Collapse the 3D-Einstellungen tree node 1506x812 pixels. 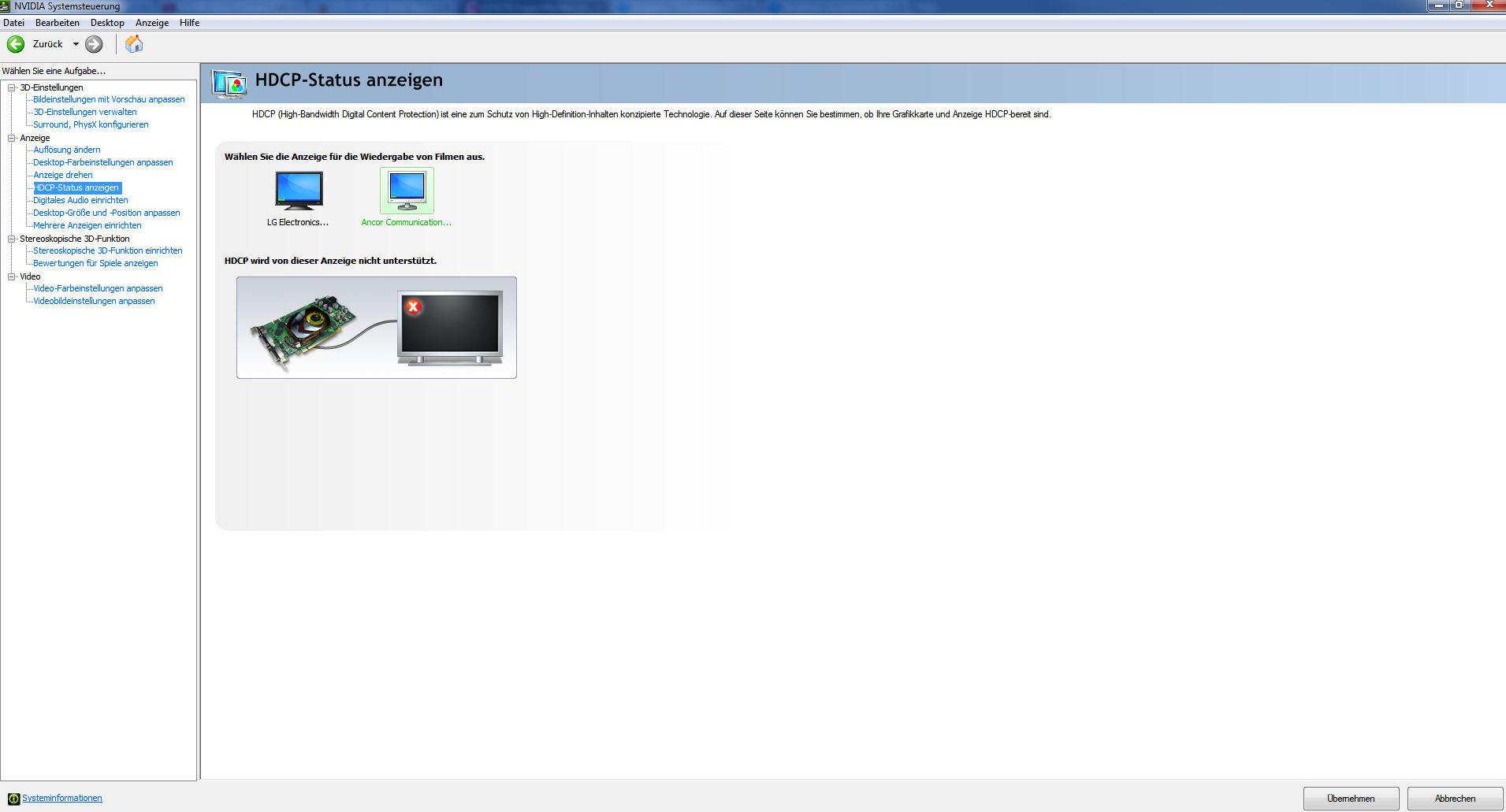(12, 87)
